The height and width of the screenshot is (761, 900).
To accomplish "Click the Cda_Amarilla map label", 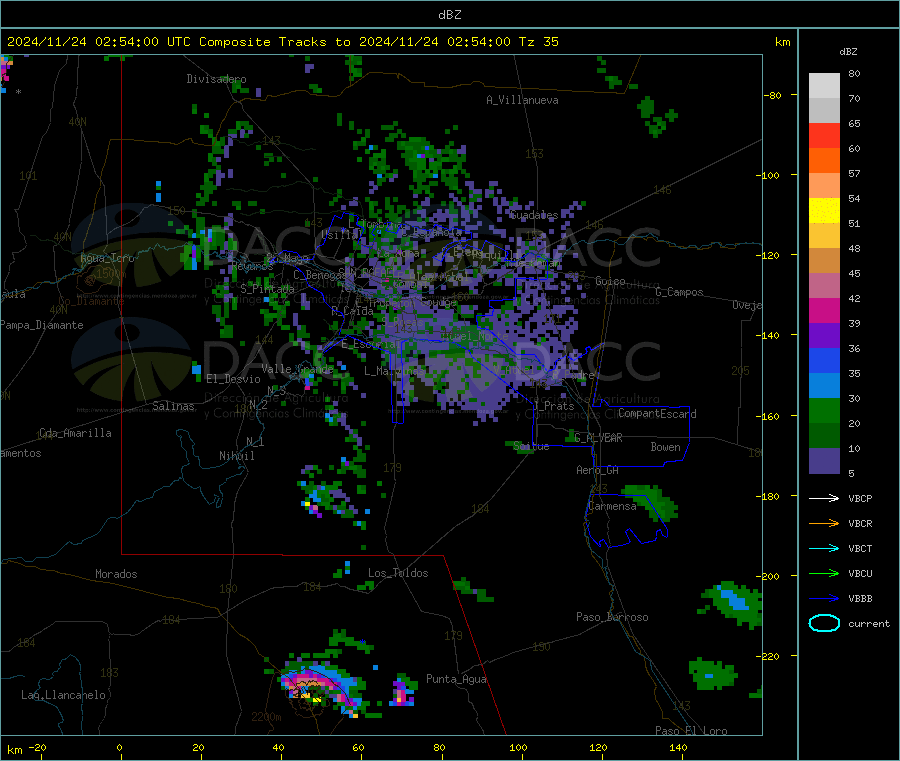I will 75,433.
